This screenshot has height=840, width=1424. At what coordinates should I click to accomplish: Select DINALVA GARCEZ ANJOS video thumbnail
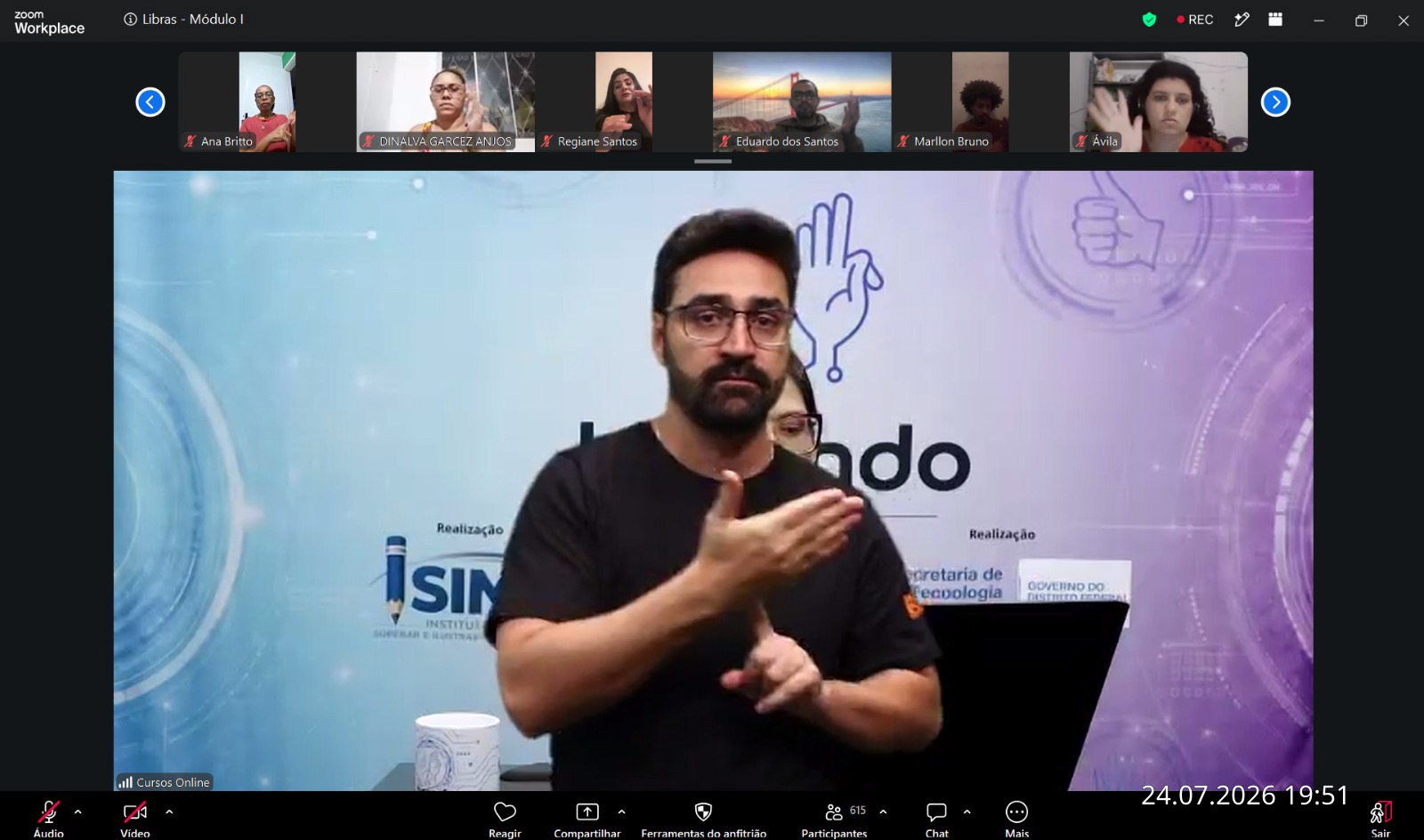coord(446,101)
